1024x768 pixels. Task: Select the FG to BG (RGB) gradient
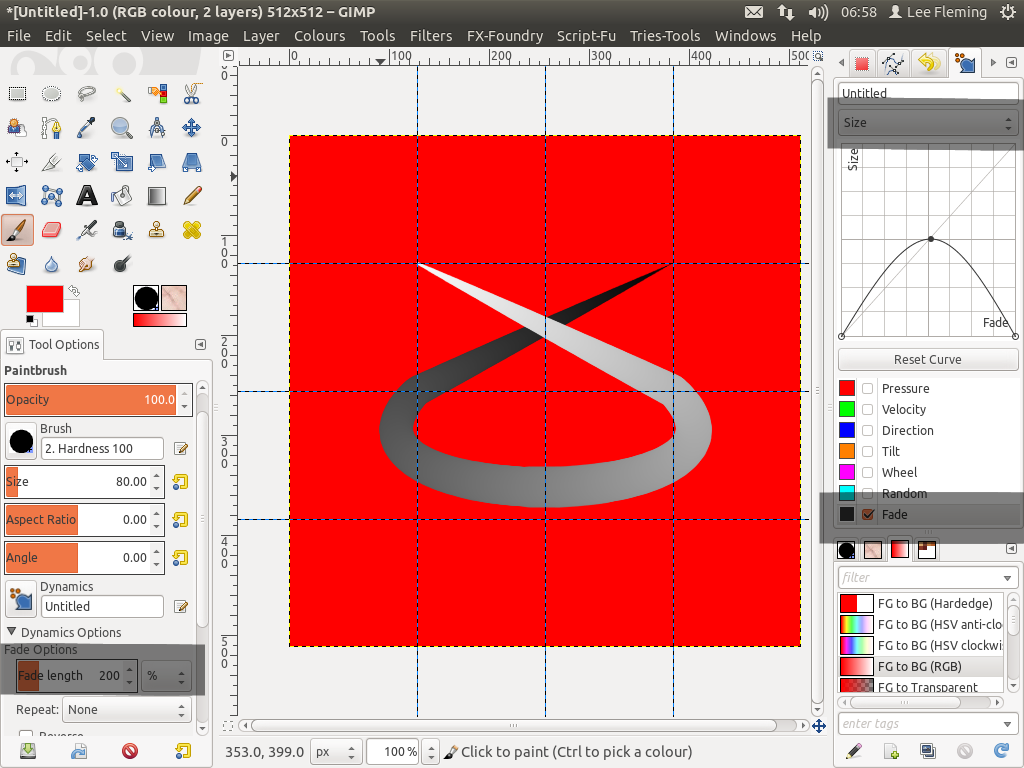(x=921, y=667)
